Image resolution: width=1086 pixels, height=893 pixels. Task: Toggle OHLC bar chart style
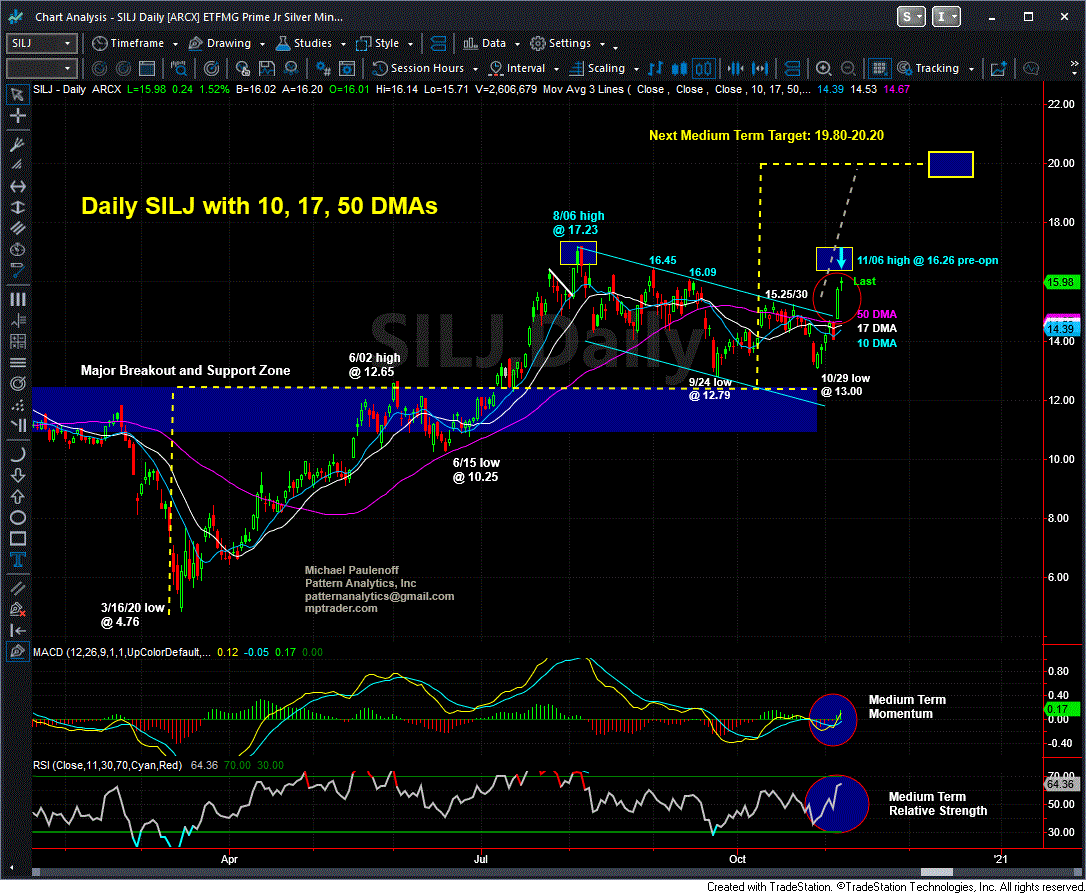655,68
